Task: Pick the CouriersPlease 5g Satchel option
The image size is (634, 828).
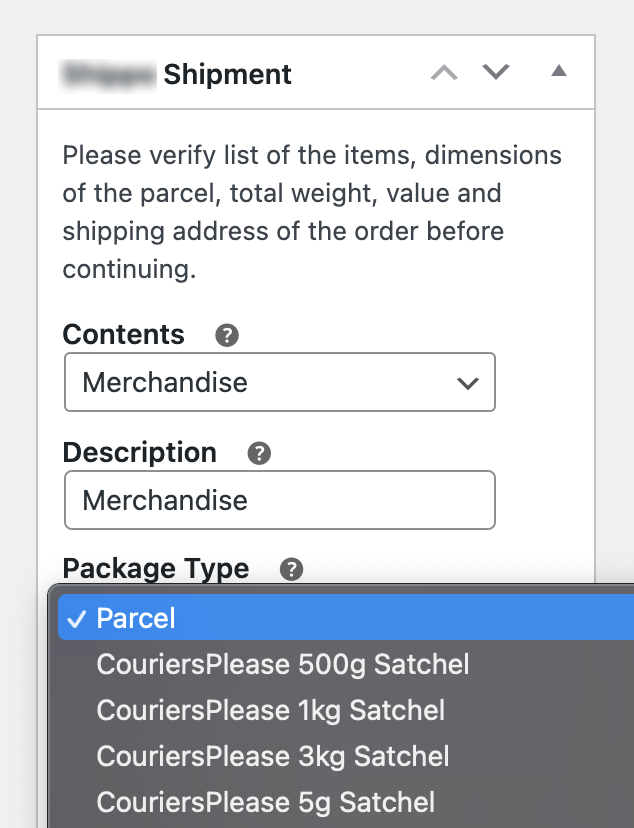Action: coord(265,802)
